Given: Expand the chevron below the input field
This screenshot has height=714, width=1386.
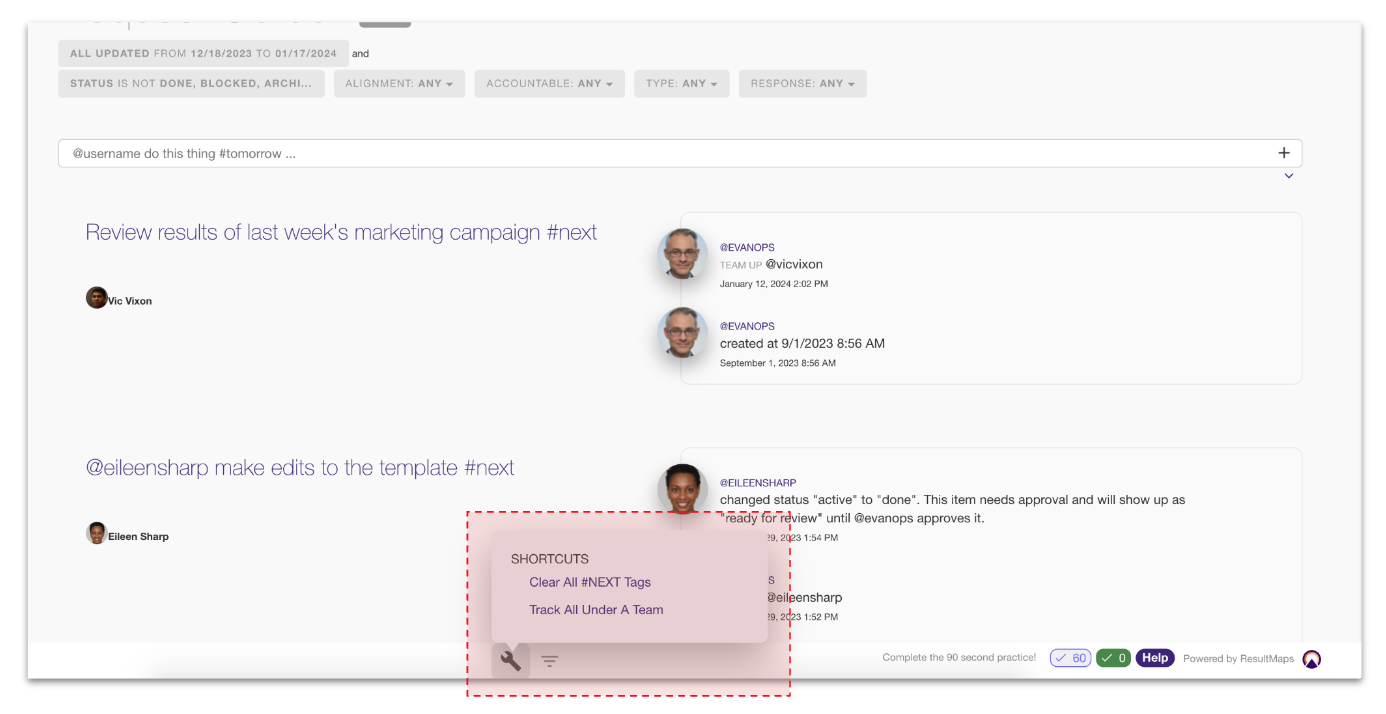Looking at the screenshot, I should tap(1289, 176).
